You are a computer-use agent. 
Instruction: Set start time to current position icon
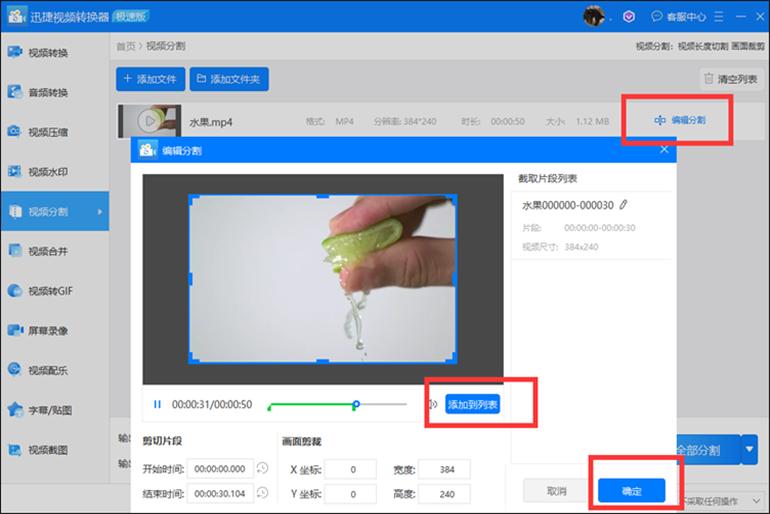[263, 468]
